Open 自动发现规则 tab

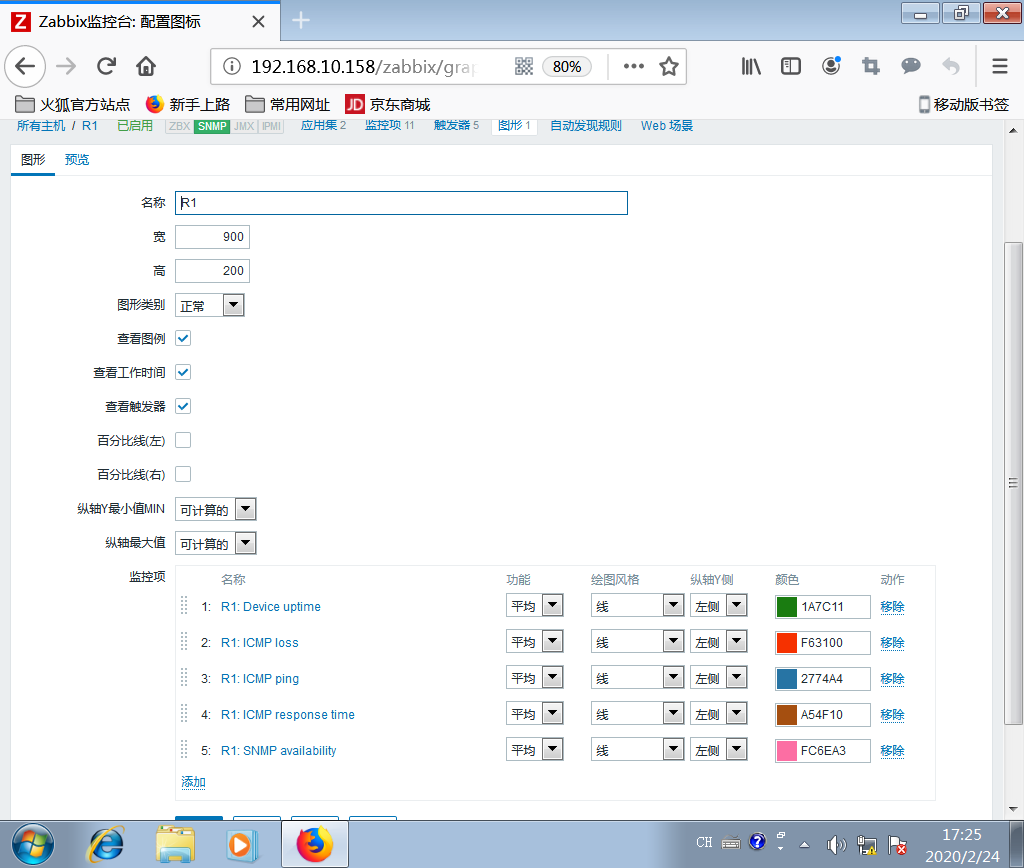[x=586, y=125]
